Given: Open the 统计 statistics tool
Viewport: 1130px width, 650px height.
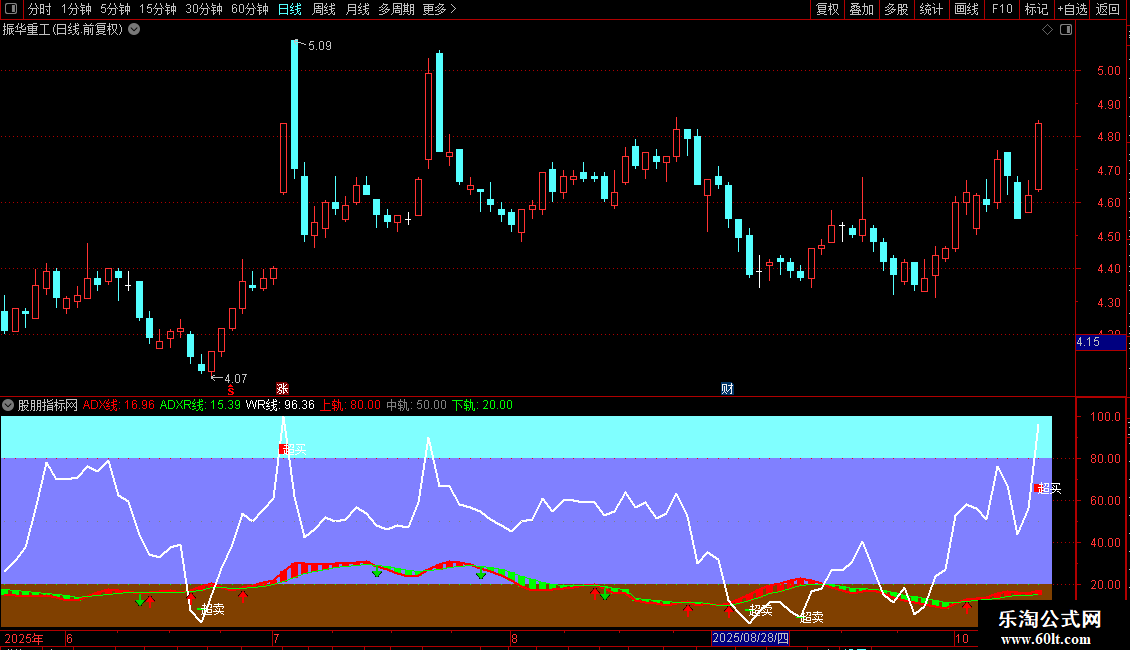Looking at the screenshot, I should tap(930, 9).
